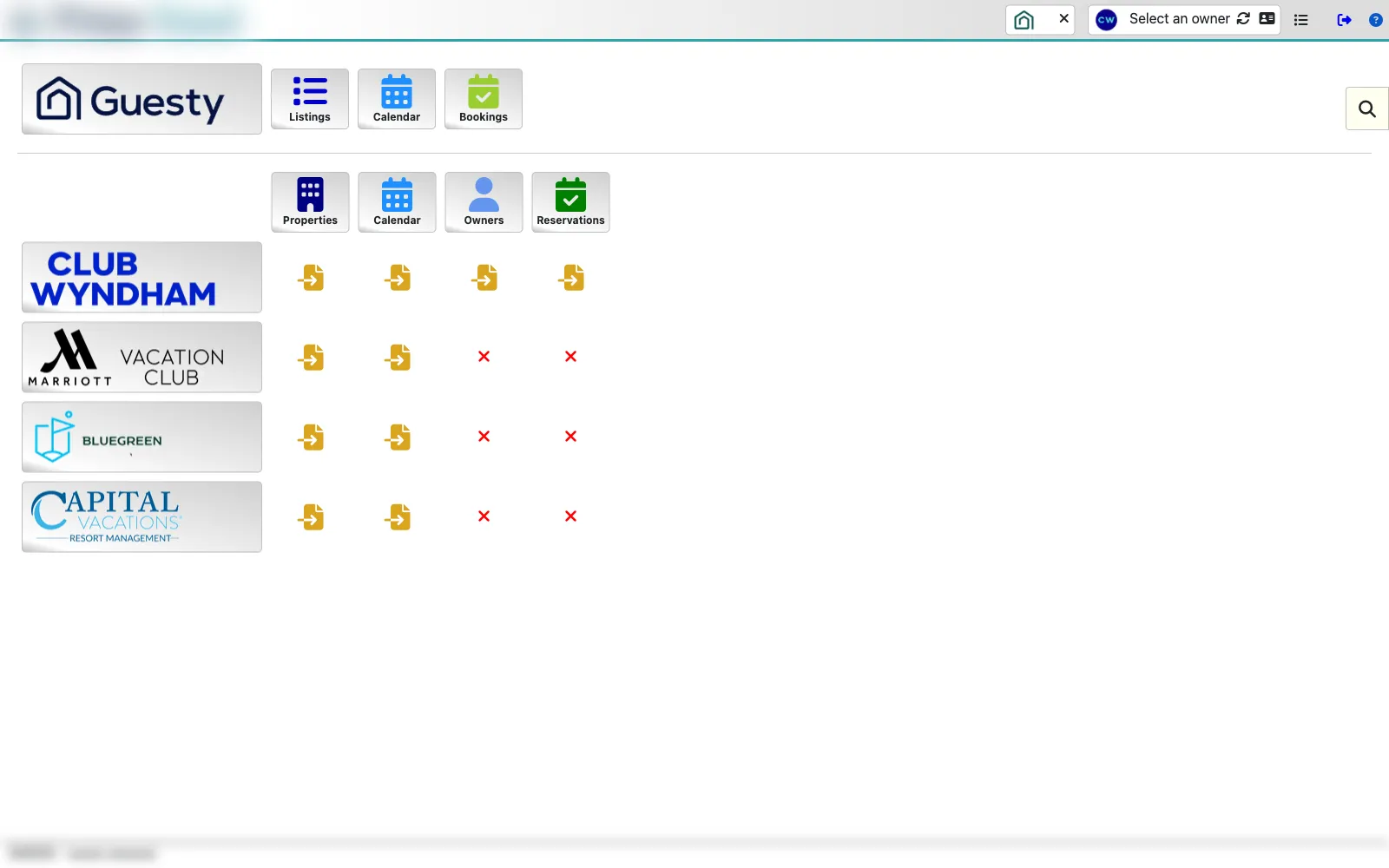The height and width of the screenshot is (868, 1389).
Task: Open the header list menu icon
Action: click(x=1300, y=19)
